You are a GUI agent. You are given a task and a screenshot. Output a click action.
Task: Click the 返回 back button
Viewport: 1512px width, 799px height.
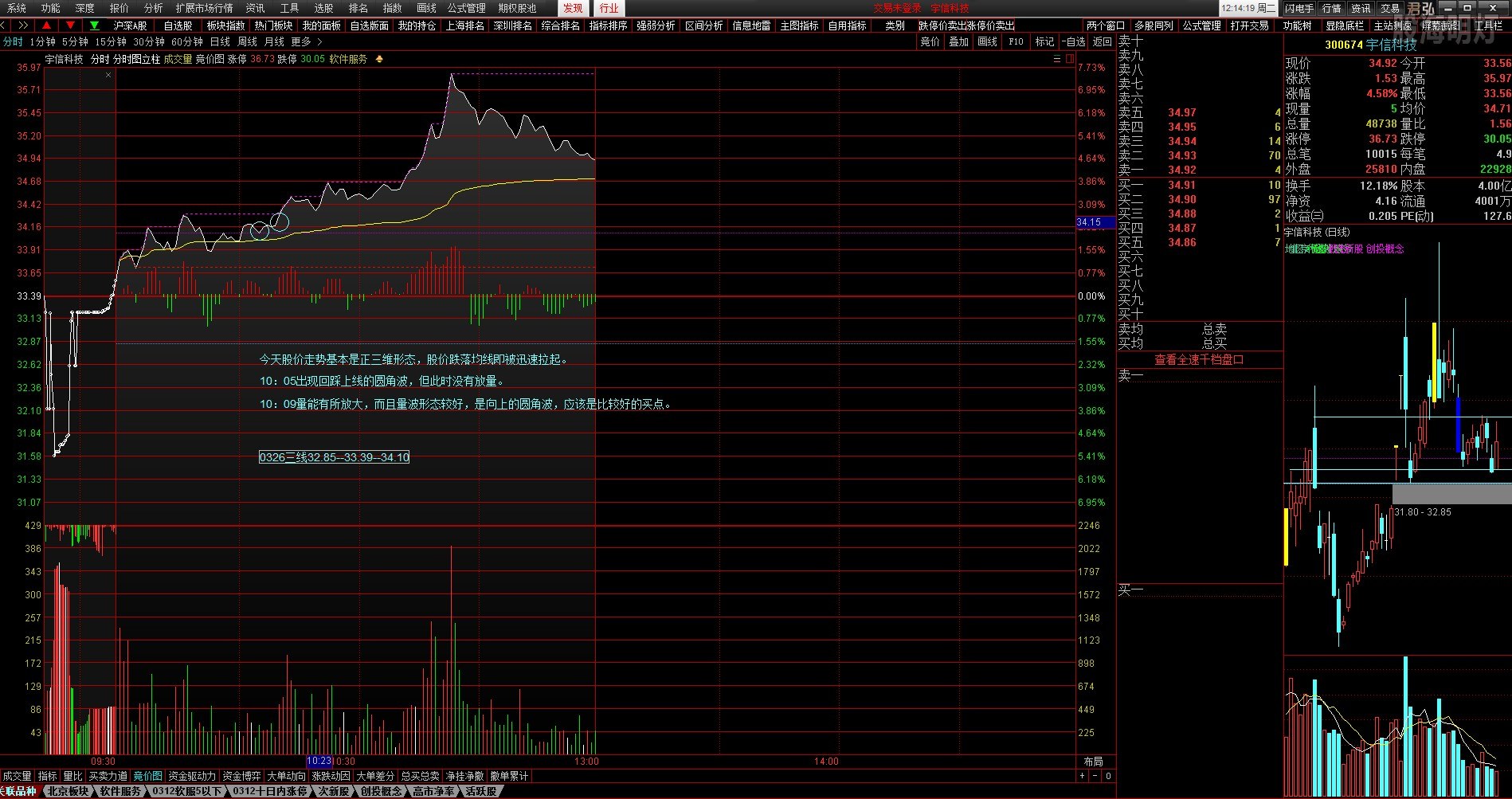point(1103,41)
